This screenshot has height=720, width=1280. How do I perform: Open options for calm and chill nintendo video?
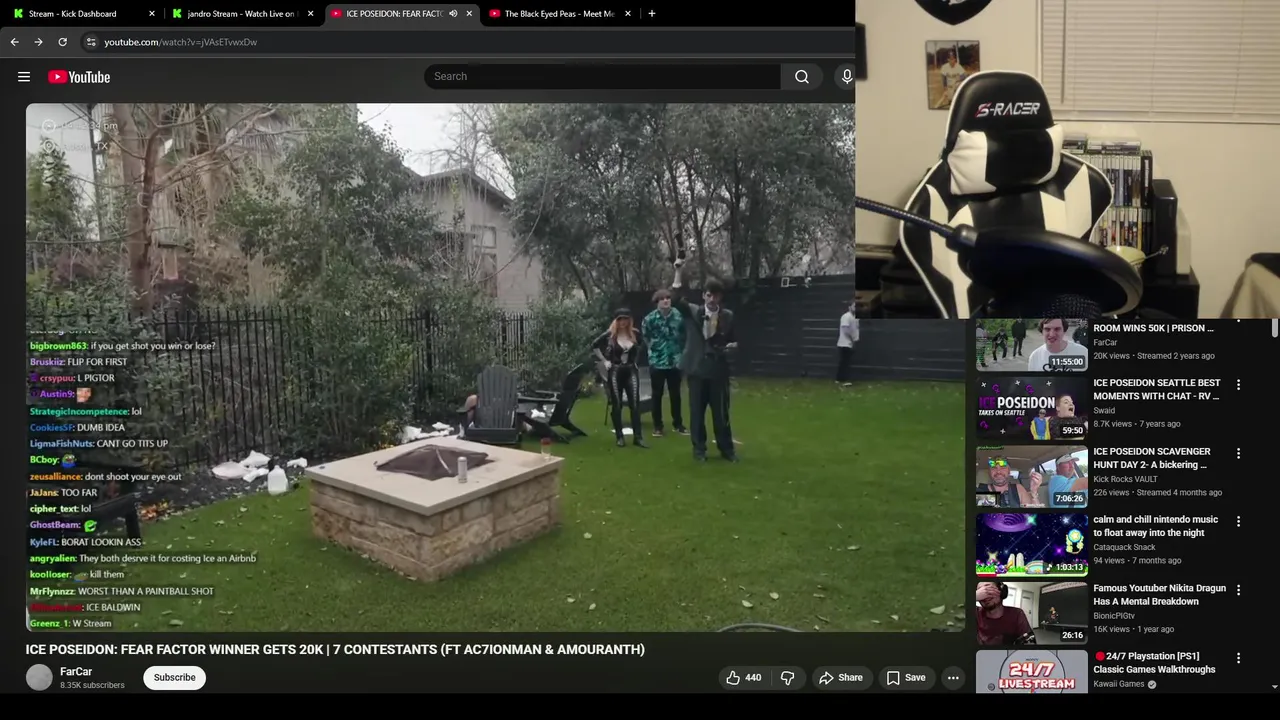pos(1238,521)
